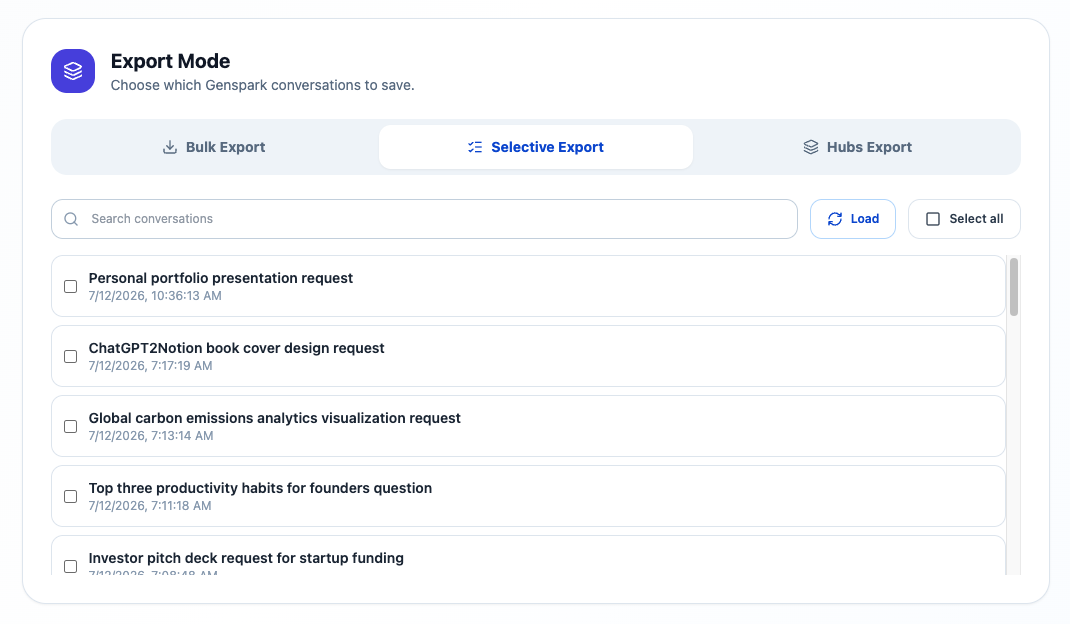1070x624 pixels.
Task: Click the magnifier icon in the search box
Action: [71, 219]
